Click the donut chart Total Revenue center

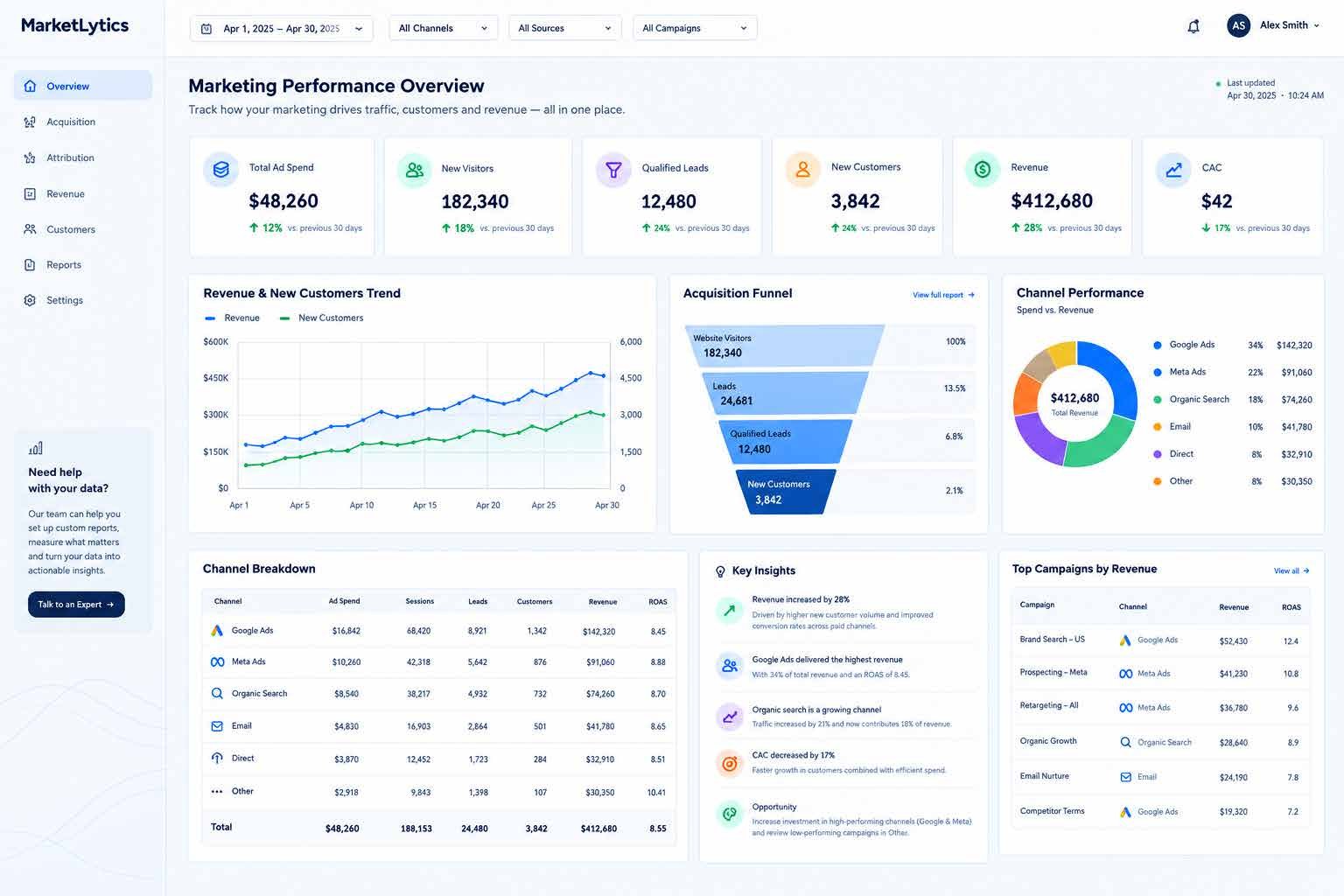point(1074,403)
